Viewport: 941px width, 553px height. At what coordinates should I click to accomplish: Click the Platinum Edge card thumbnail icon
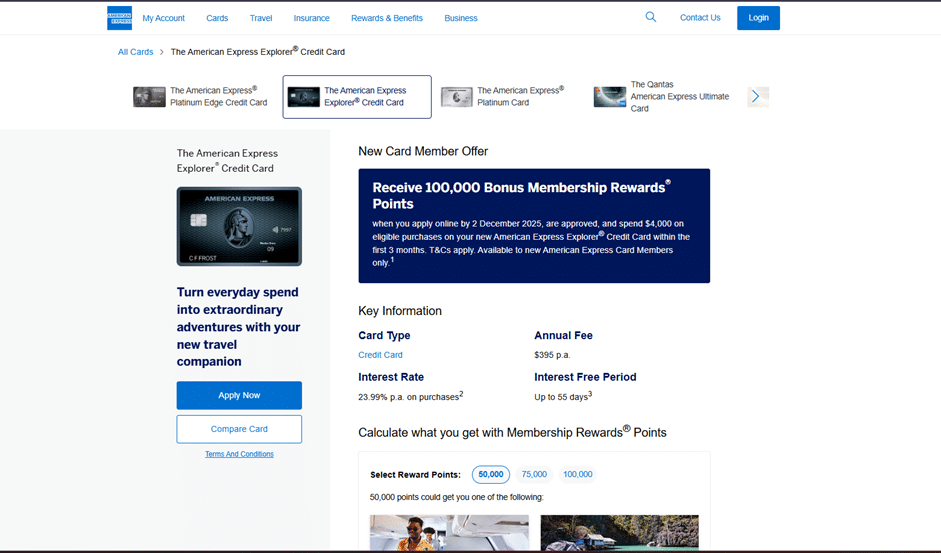tap(149, 97)
